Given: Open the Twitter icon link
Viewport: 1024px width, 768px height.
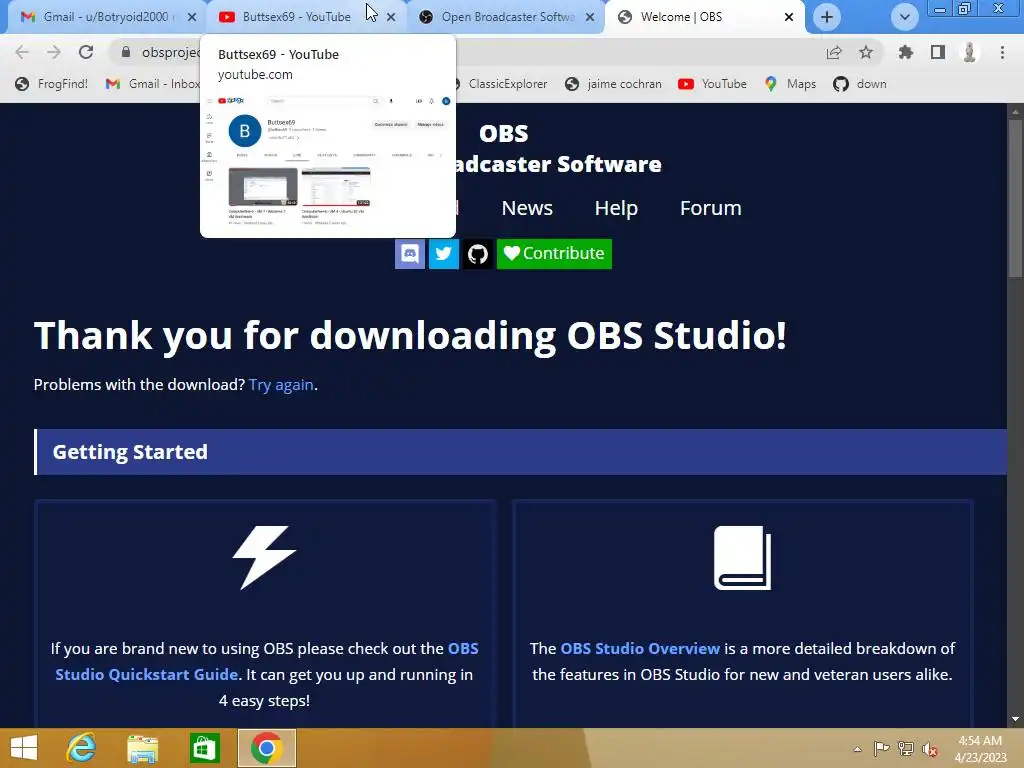Looking at the screenshot, I should tap(443, 253).
